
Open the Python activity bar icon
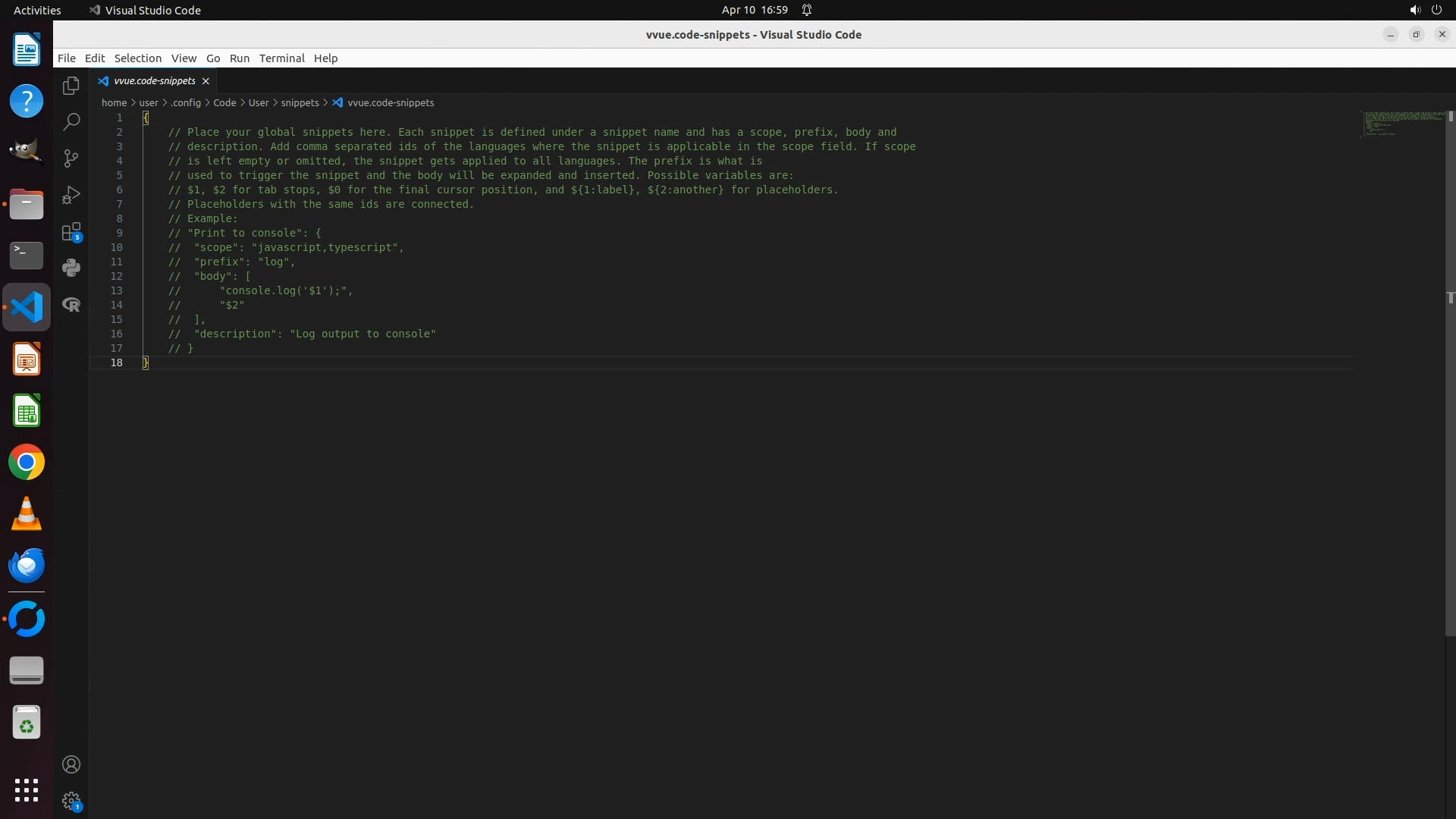click(71, 268)
